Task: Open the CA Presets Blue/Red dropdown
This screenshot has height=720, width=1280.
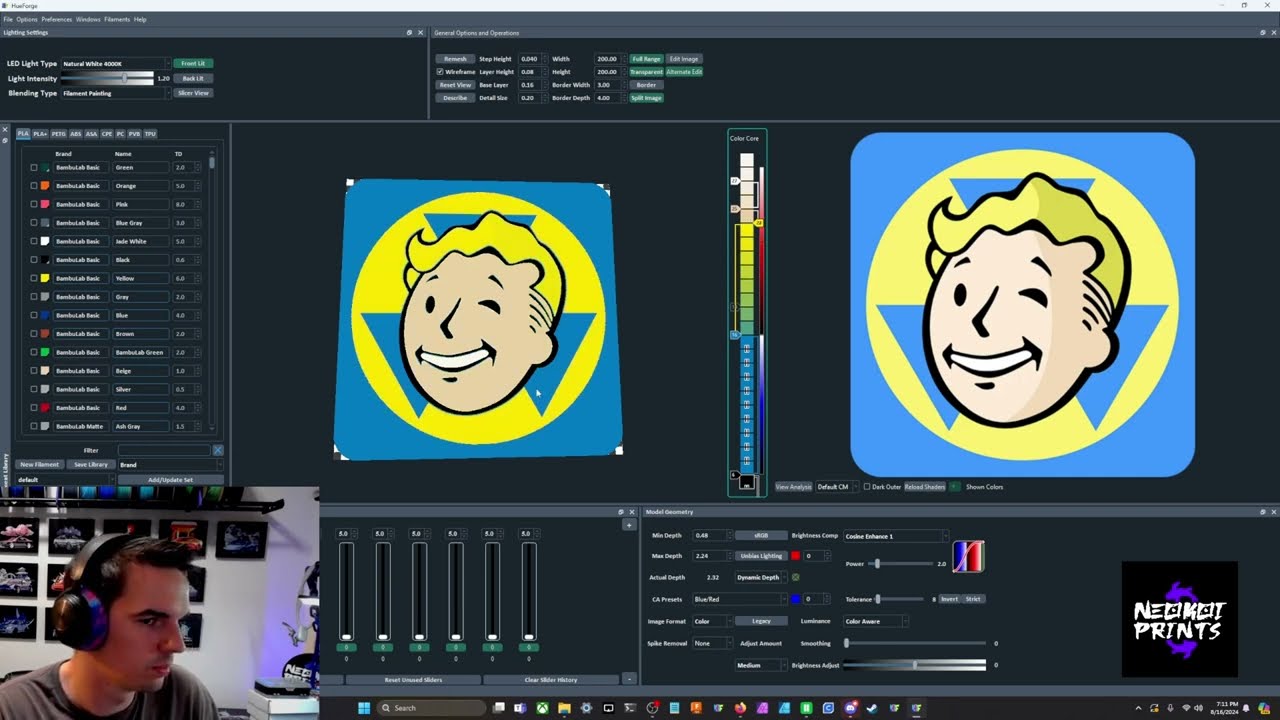Action: tap(738, 599)
